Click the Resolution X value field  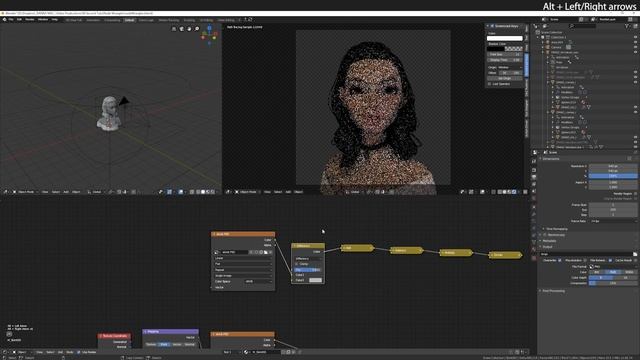click(x=613, y=166)
